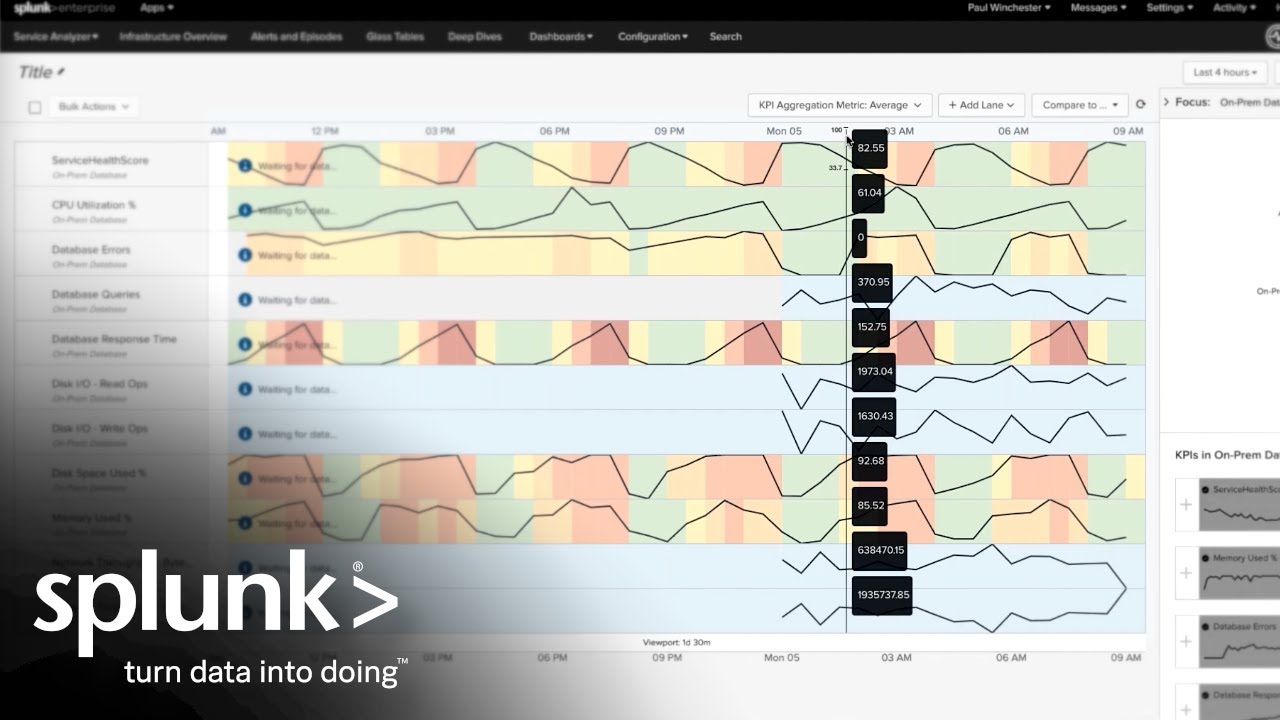Click the 1973.04 Read Ops value tooltip
The height and width of the screenshot is (720, 1280).
point(874,372)
